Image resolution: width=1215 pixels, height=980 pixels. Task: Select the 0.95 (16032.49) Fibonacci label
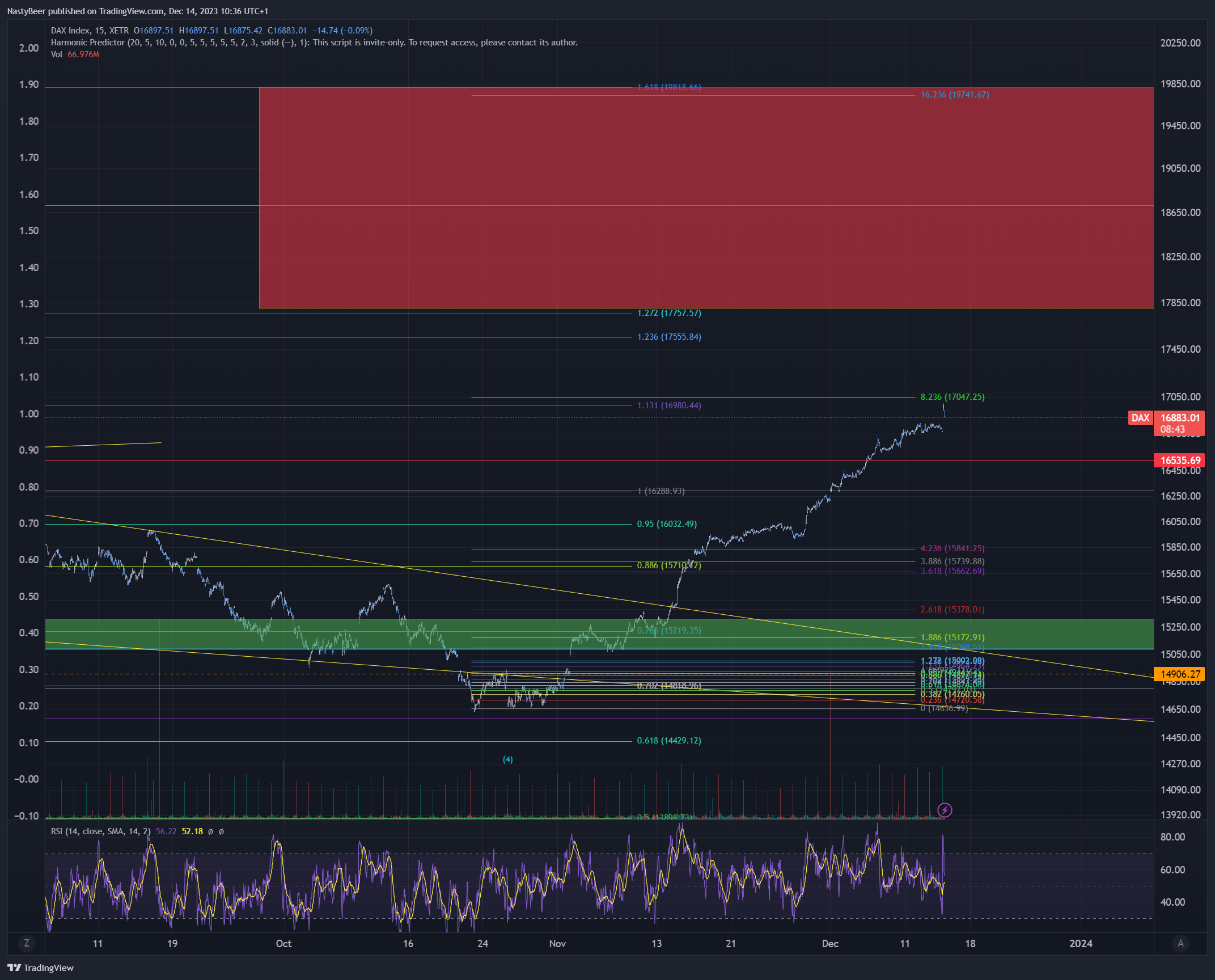tap(667, 524)
